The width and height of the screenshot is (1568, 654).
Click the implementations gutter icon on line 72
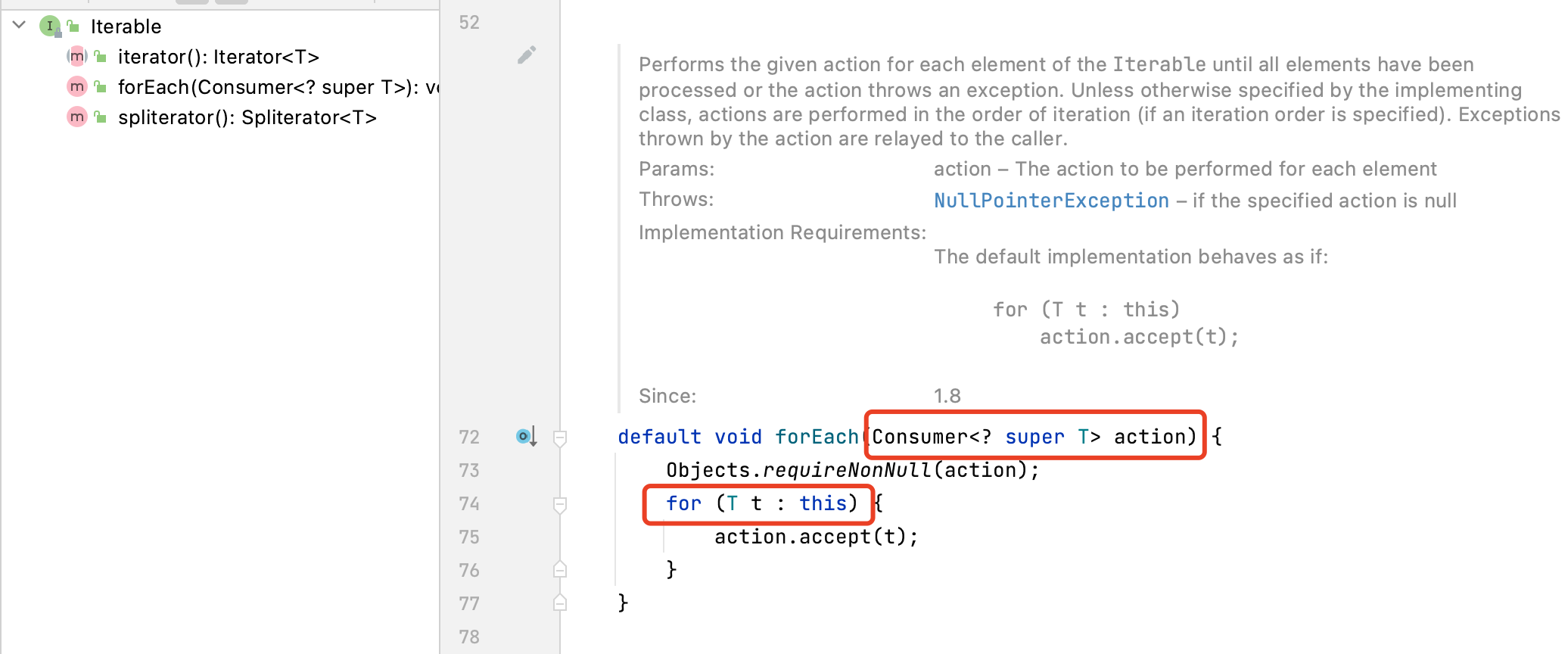(526, 437)
